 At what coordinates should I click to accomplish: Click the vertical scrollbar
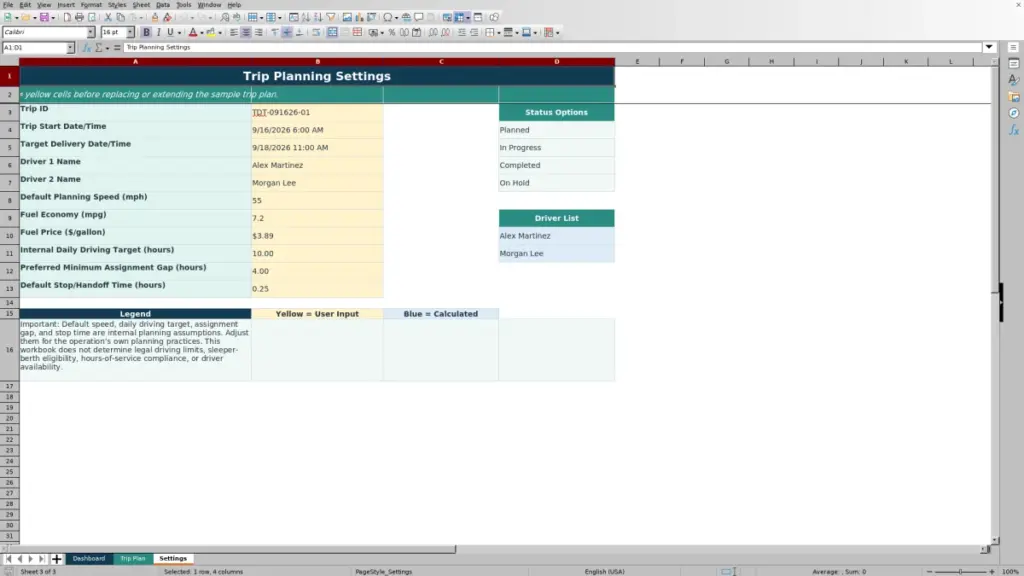click(x=995, y=301)
